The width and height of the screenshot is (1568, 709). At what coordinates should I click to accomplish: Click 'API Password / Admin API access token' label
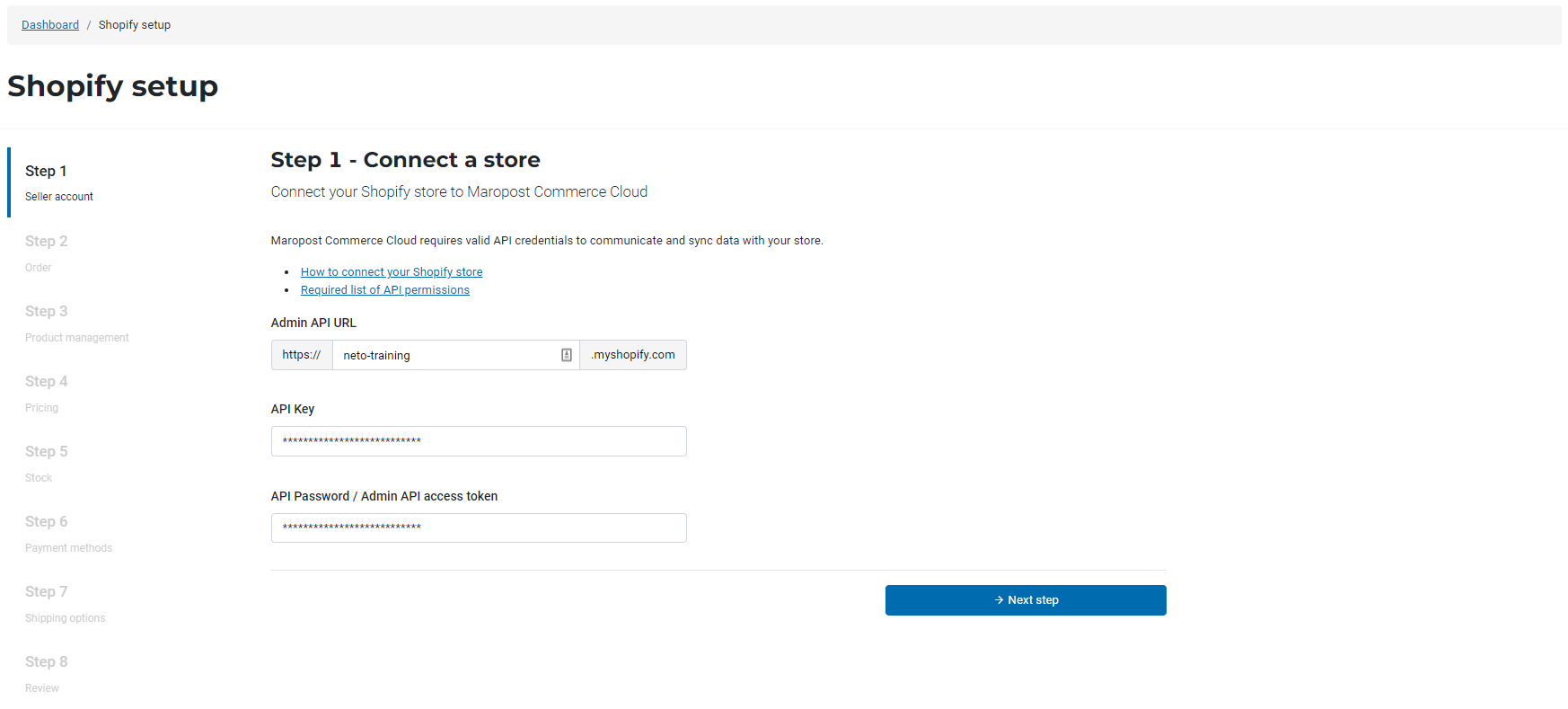tap(384, 496)
